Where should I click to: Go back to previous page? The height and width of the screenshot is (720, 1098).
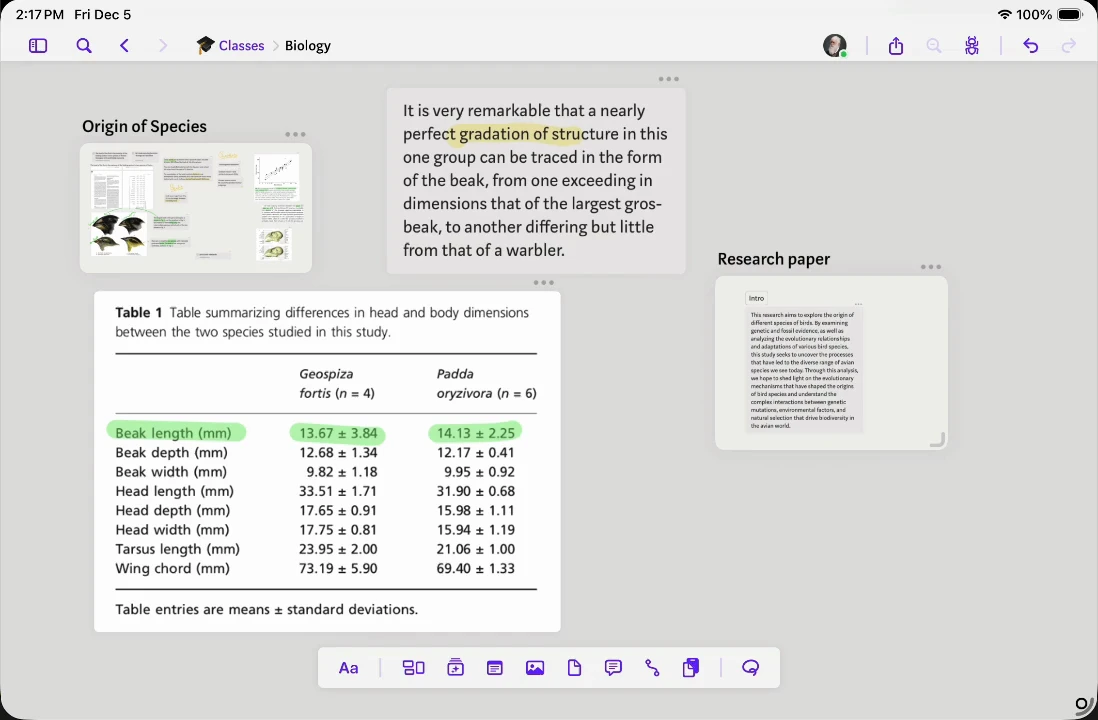pyautogui.click(x=125, y=46)
